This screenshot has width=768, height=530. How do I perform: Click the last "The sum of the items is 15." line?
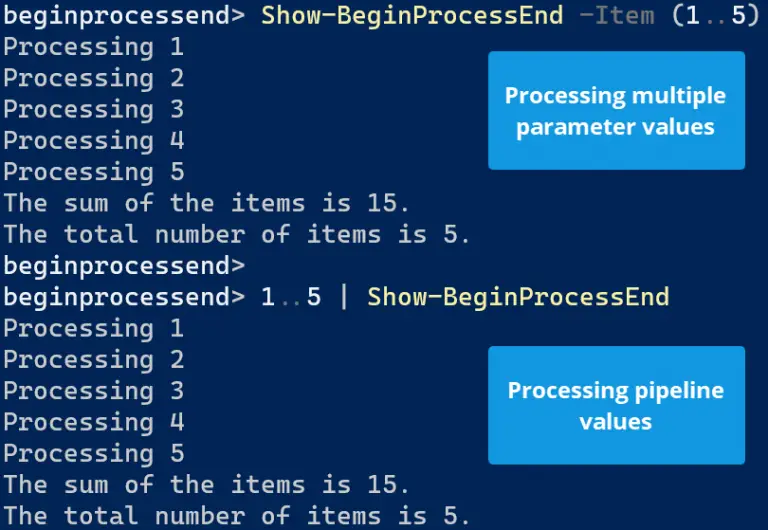tap(206, 485)
